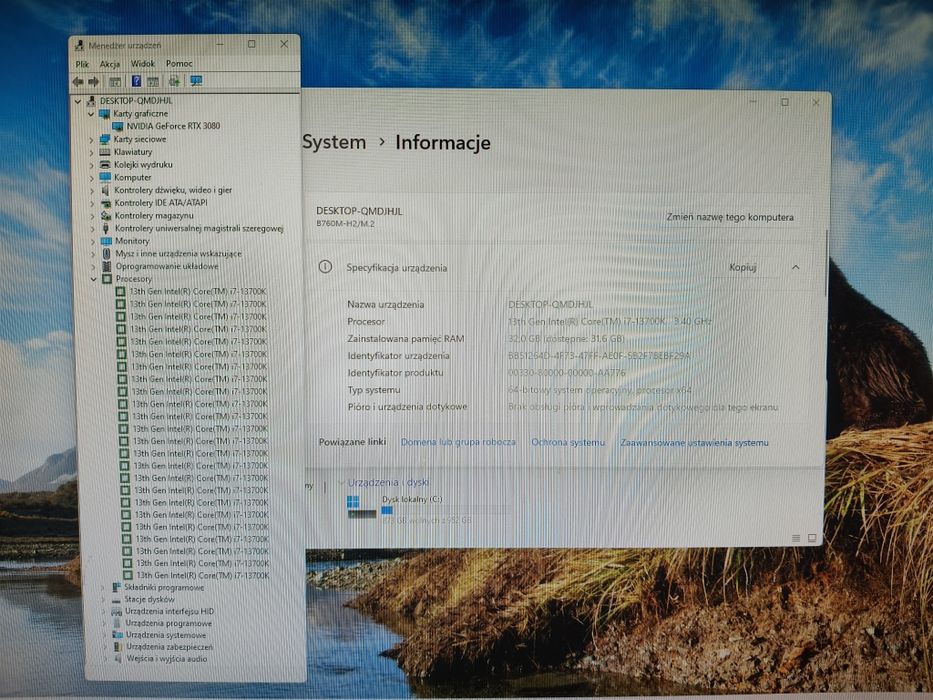Maximize the Menedżer urządzeń window

click(x=252, y=44)
